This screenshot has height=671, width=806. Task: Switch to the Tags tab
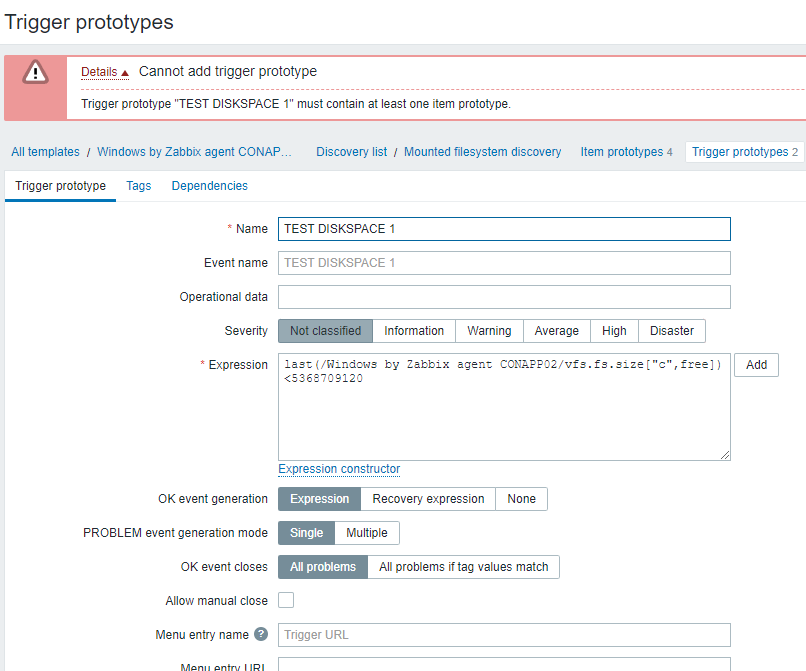point(139,186)
